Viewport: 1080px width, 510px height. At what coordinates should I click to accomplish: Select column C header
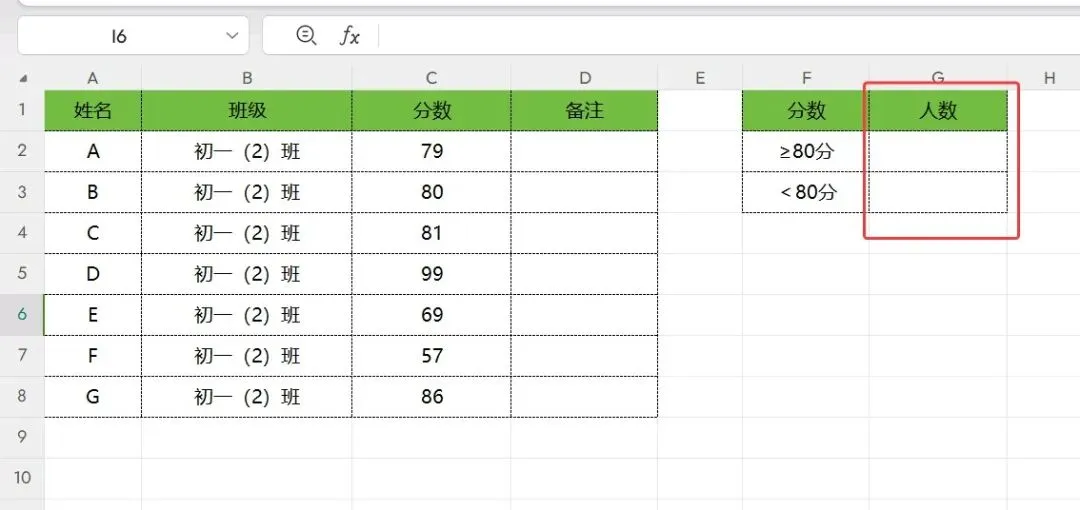[431, 79]
